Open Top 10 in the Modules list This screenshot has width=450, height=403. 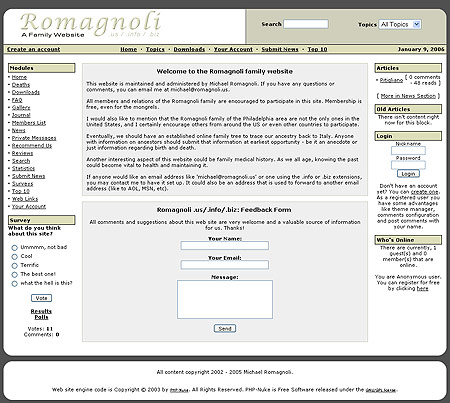click(x=21, y=191)
